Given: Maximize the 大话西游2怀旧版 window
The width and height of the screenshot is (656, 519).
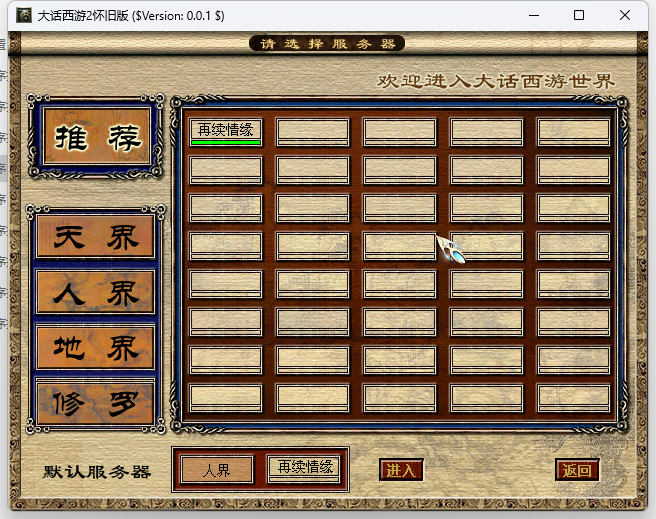Looking at the screenshot, I should (x=579, y=15).
